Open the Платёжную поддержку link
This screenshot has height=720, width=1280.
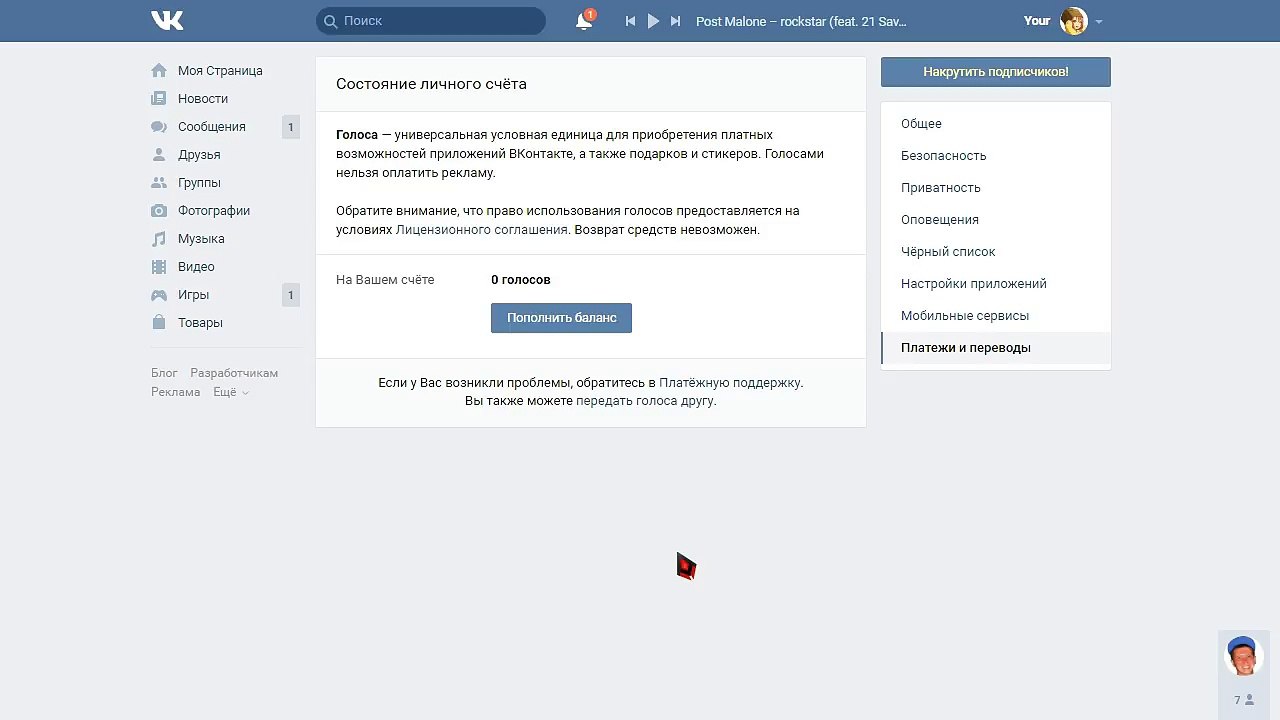[x=730, y=382]
